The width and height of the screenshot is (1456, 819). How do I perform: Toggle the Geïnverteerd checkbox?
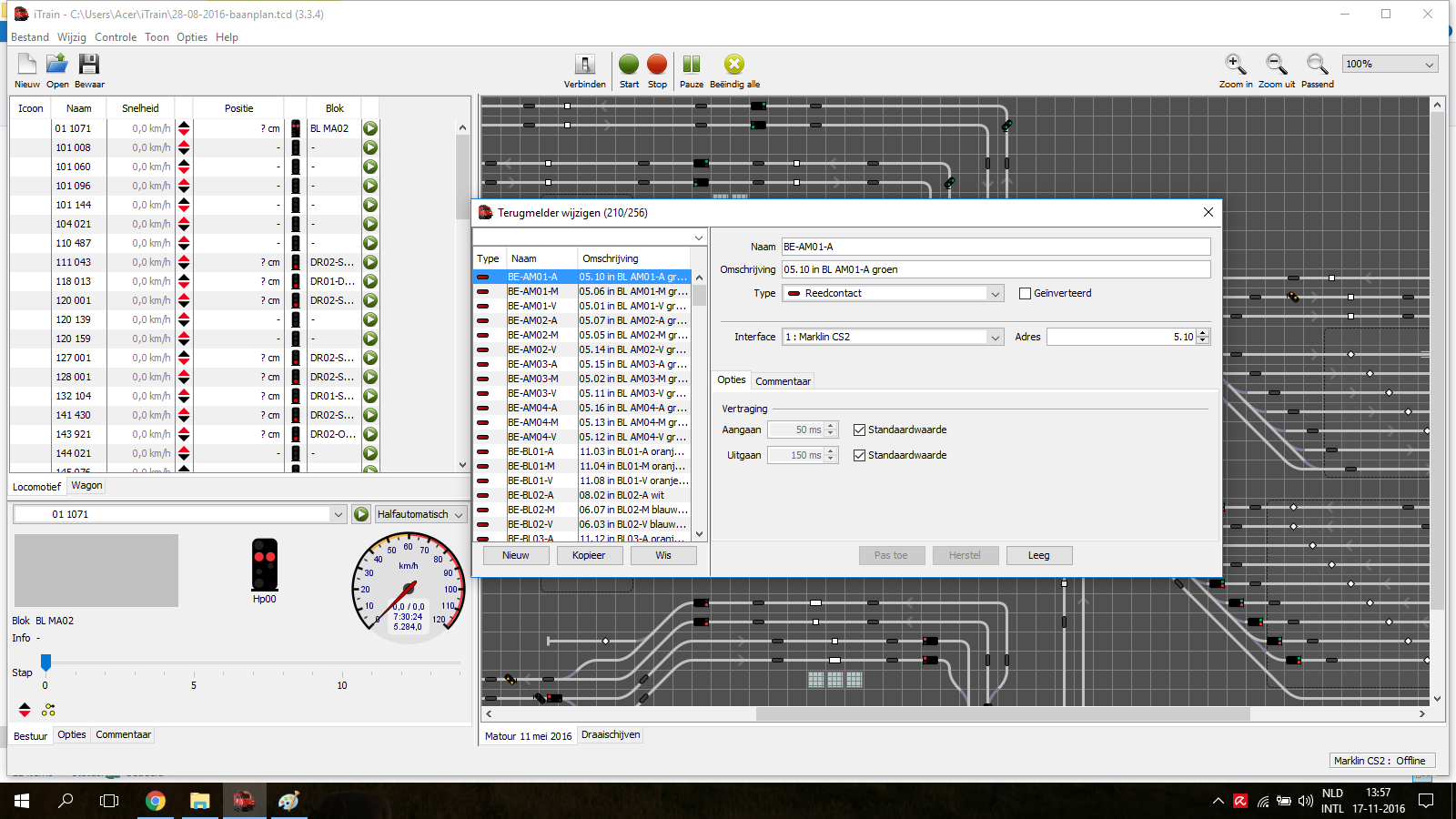point(1025,293)
